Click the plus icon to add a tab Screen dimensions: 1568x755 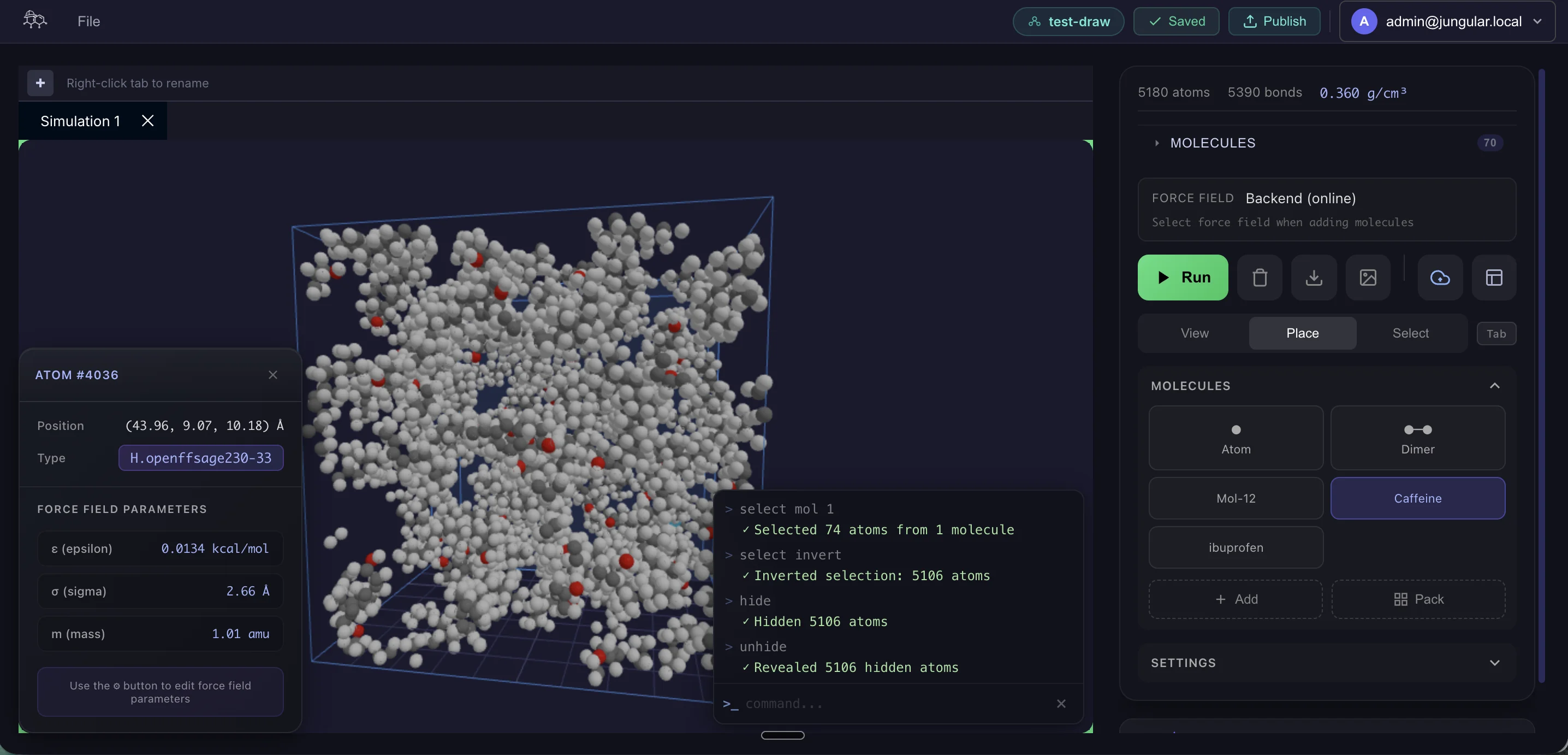pos(39,83)
